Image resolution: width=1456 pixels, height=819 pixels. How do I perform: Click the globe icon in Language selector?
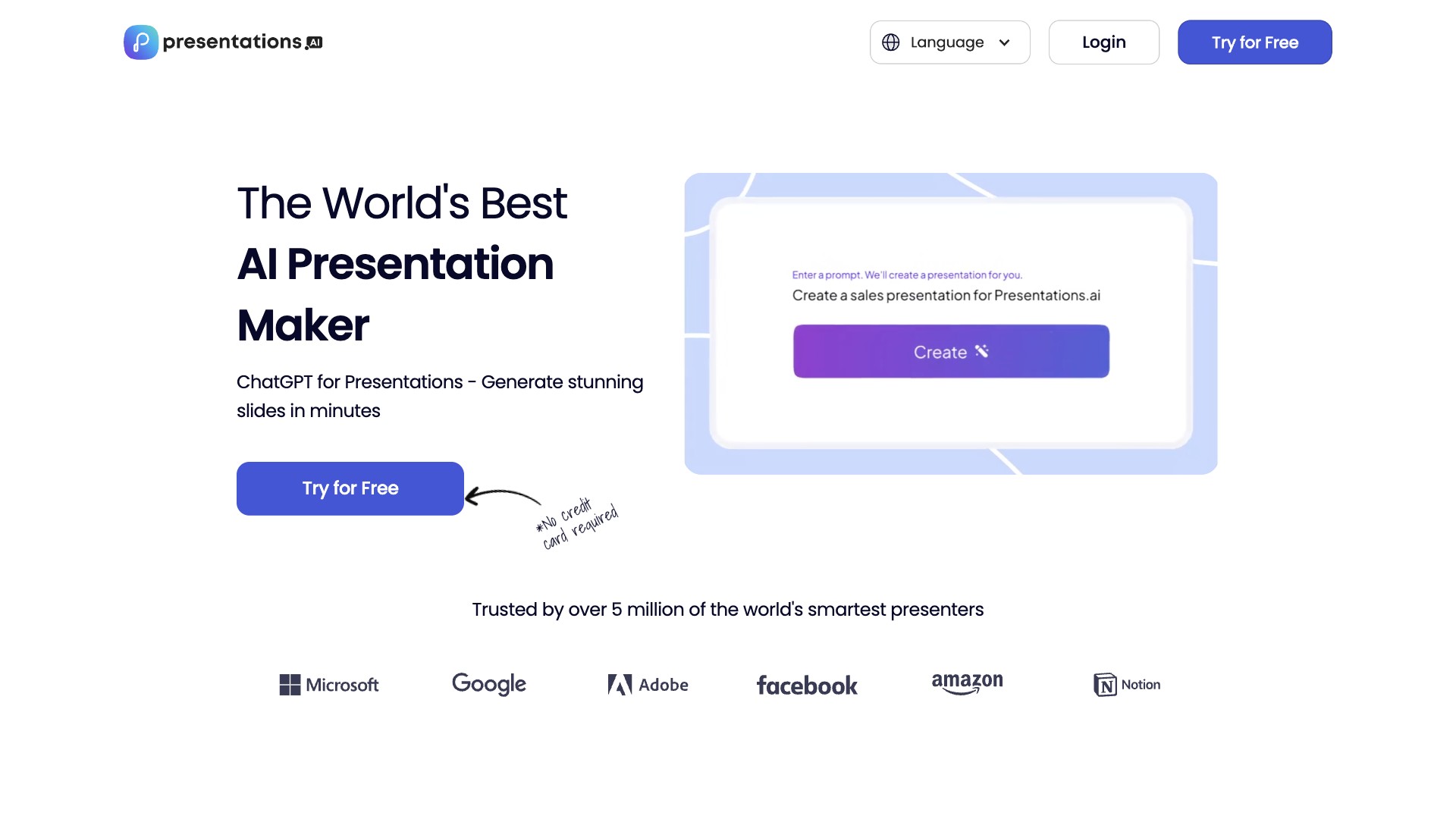(892, 42)
